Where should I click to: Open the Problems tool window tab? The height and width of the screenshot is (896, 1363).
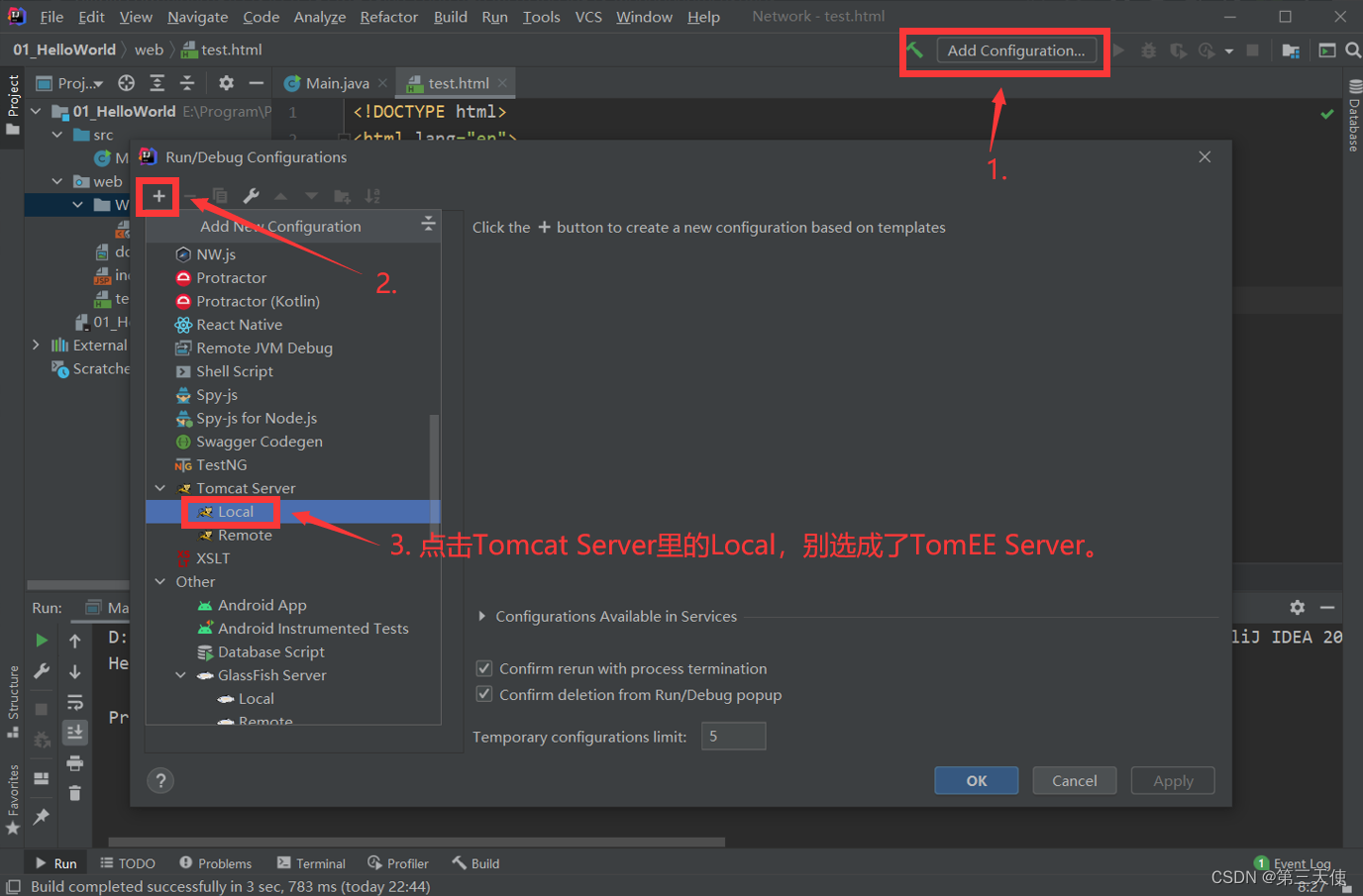pyautogui.click(x=215, y=863)
